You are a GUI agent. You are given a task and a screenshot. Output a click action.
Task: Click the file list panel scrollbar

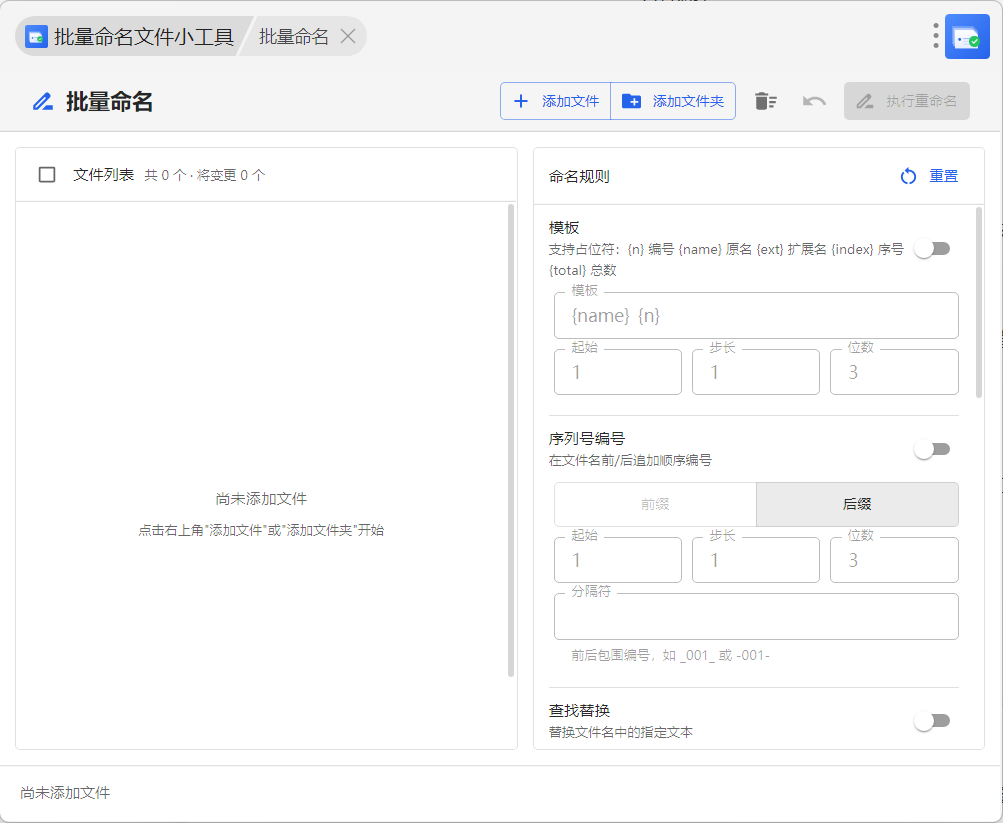(511, 440)
